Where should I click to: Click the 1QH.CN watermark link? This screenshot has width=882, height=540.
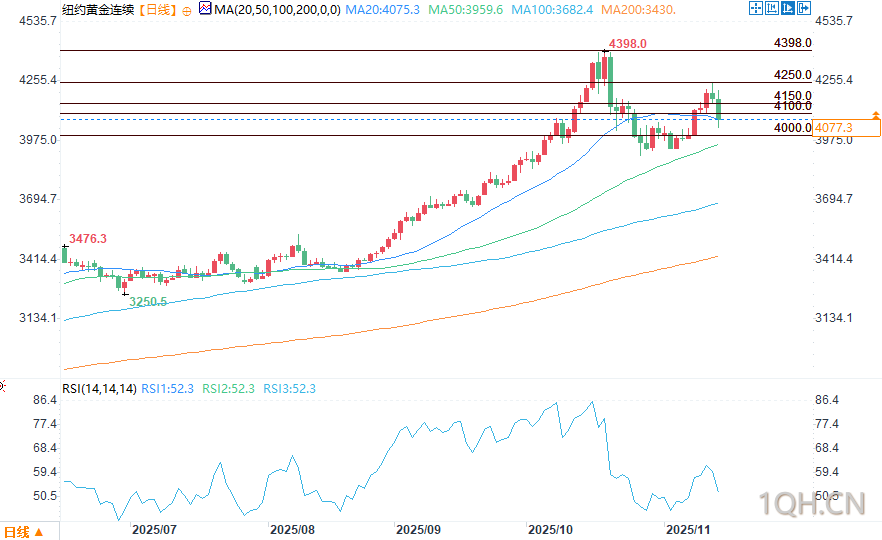(x=811, y=503)
